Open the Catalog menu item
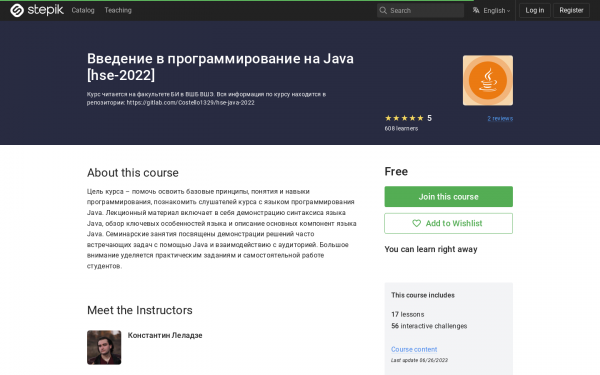 click(83, 10)
